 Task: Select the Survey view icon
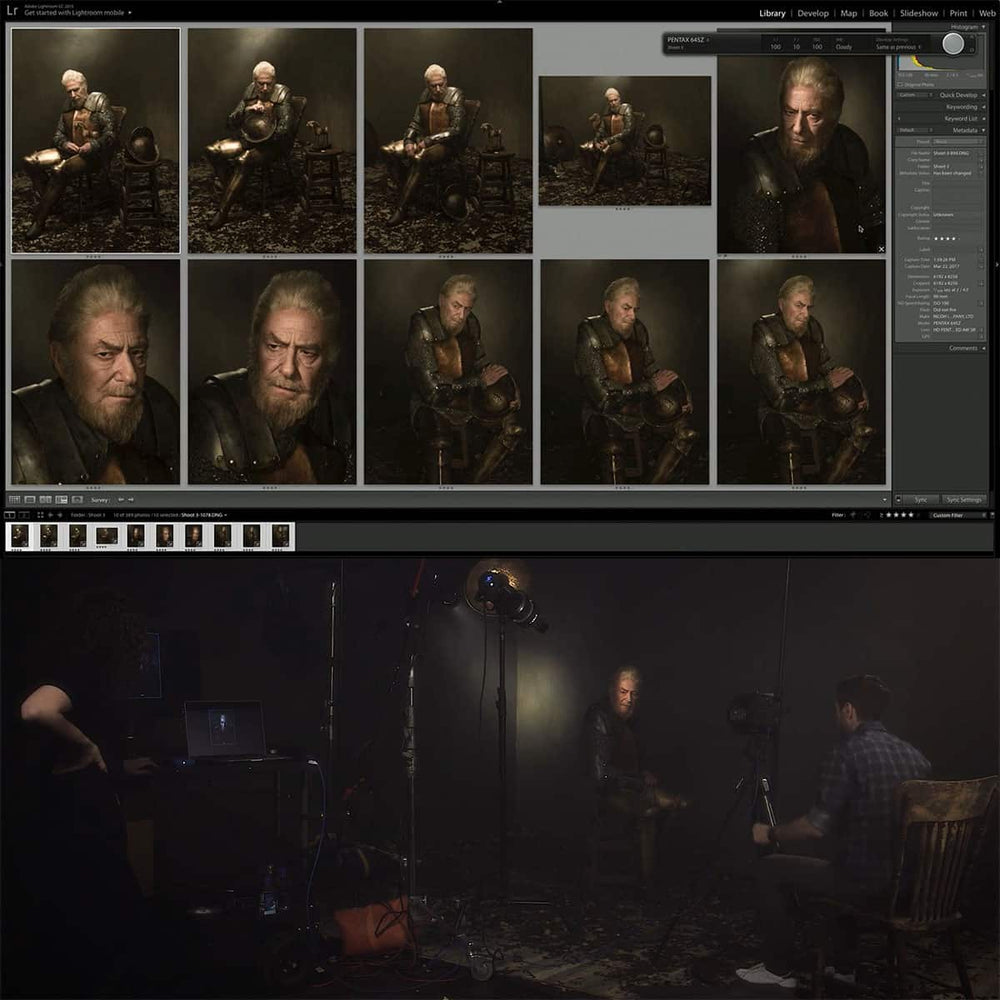pos(60,499)
